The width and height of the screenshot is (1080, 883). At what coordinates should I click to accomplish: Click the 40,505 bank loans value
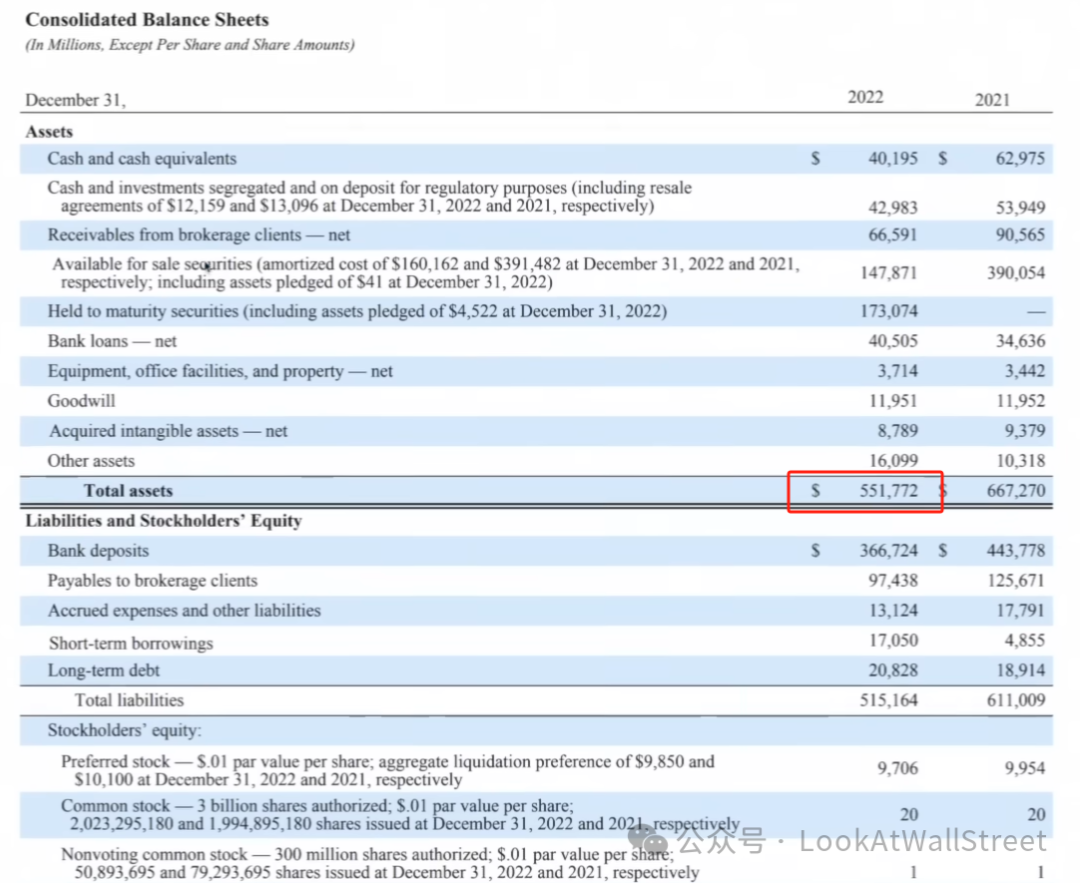(893, 341)
